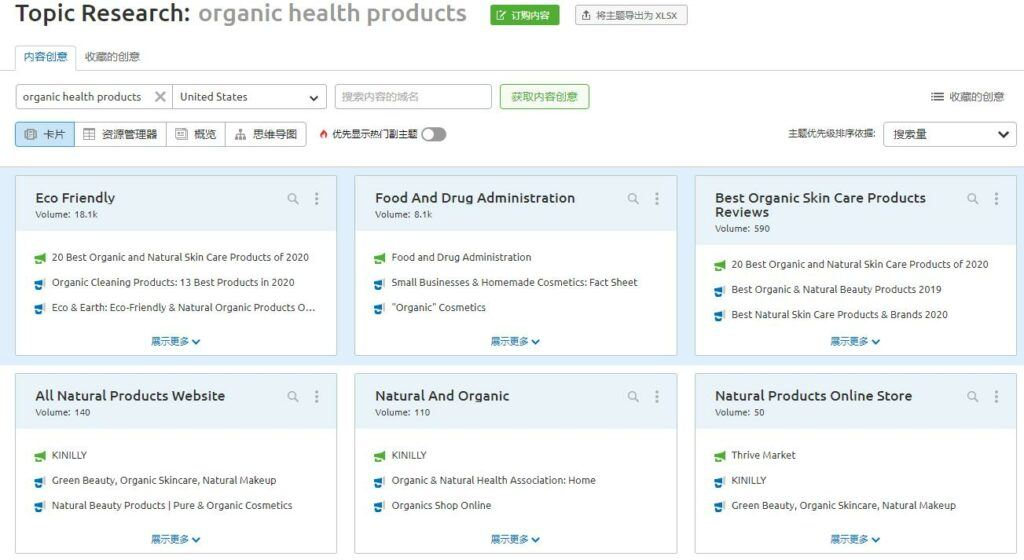Screen dimensions: 1024x560
Task: Click search icon on All Natural Products Website card
Action: point(293,396)
